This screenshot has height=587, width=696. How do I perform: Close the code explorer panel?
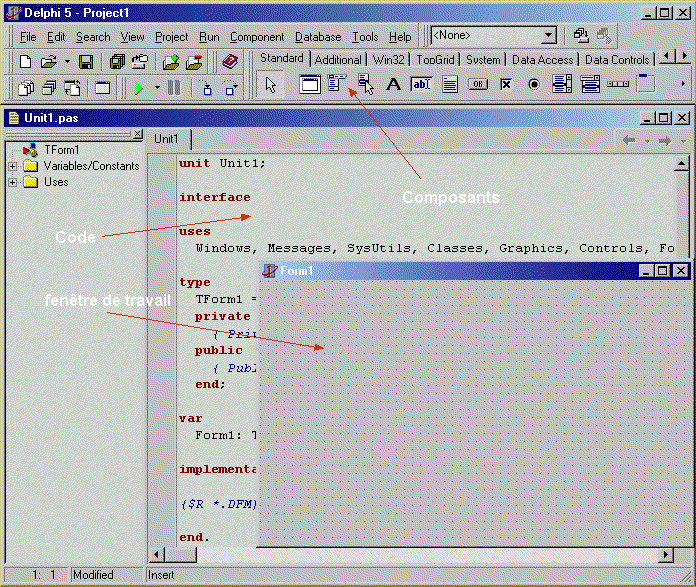click(x=138, y=133)
